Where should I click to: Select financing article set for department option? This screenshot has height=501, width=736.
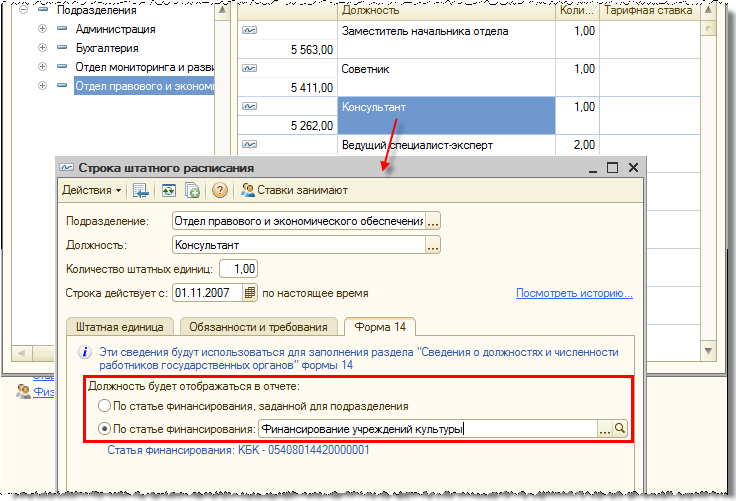click(104, 406)
